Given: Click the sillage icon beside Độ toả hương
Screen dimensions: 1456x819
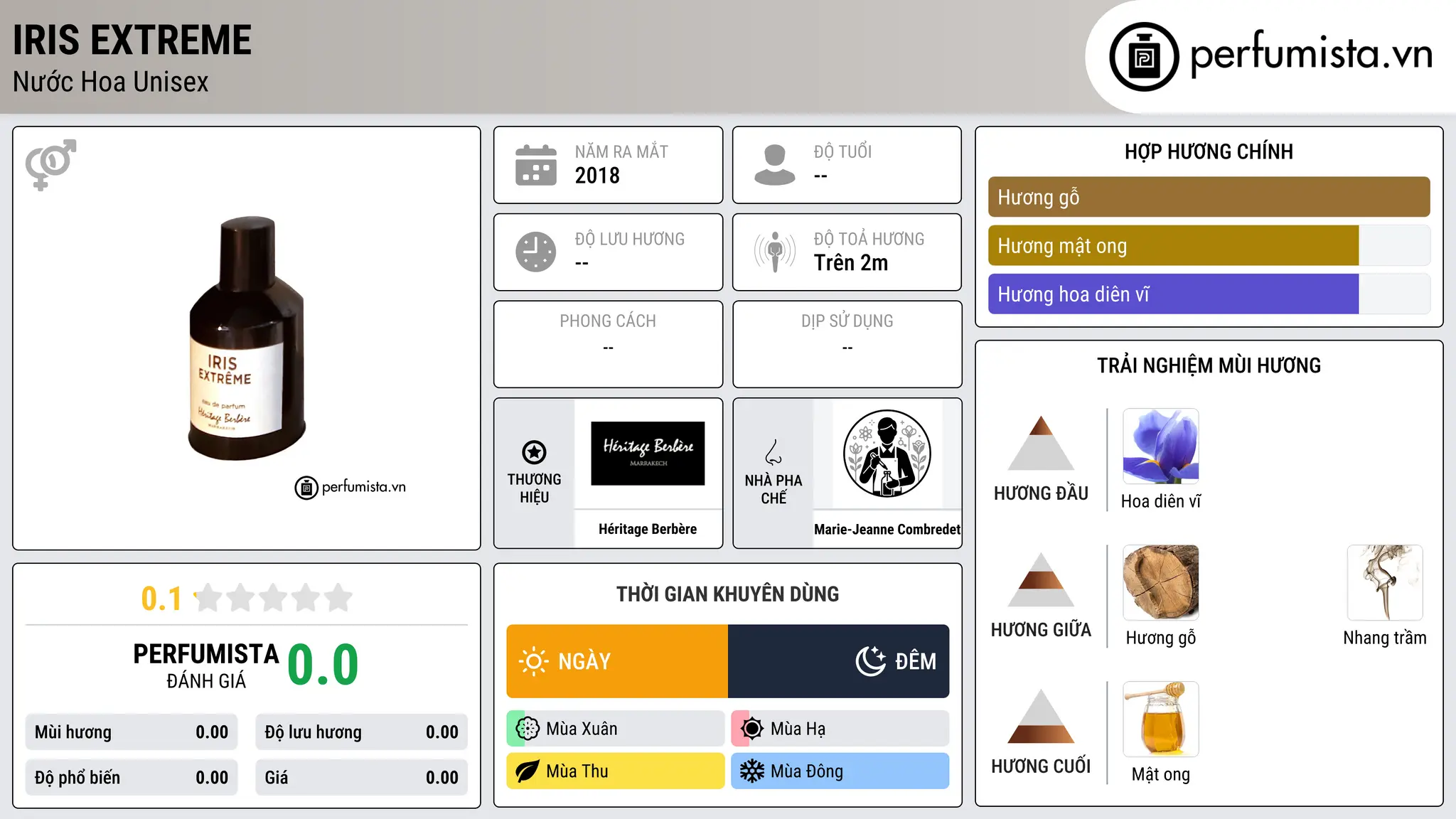Looking at the screenshot, I should (x=775, y=252).
